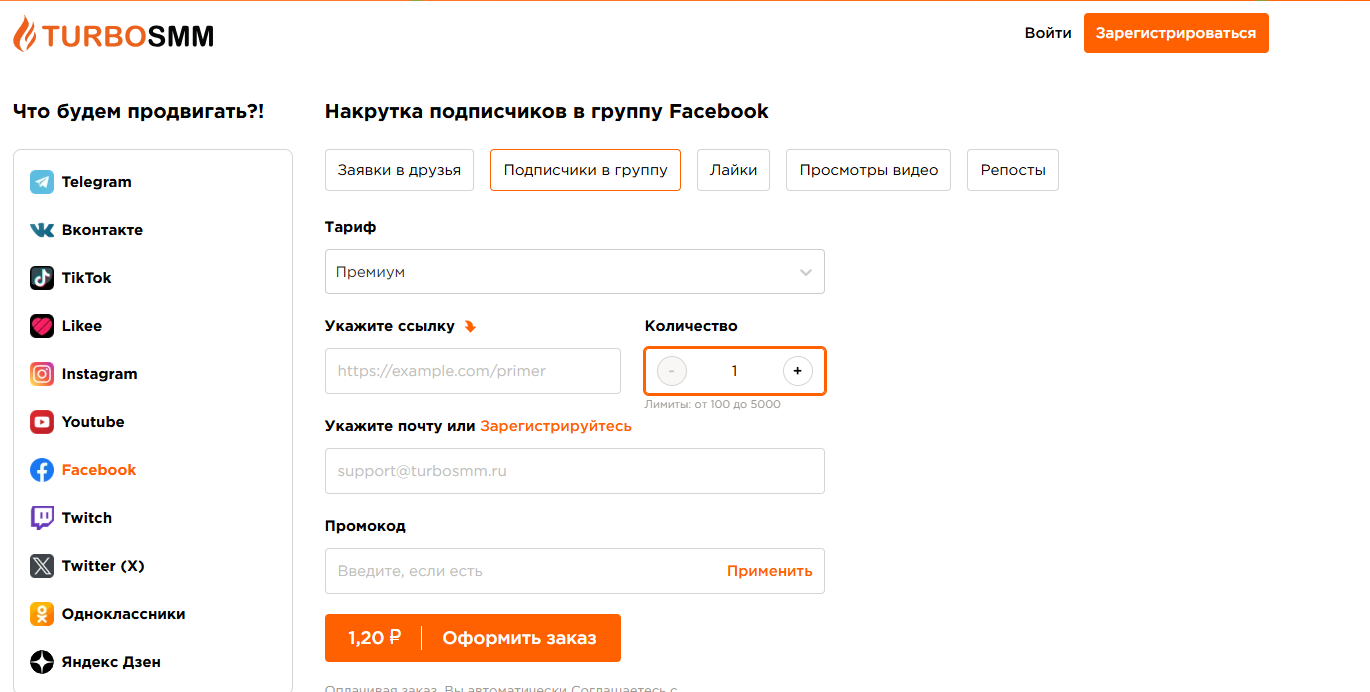The height and width of the screenshot is (692, 1370).
Task: Open the Instagram icon
Action: (x=42, y=374)
